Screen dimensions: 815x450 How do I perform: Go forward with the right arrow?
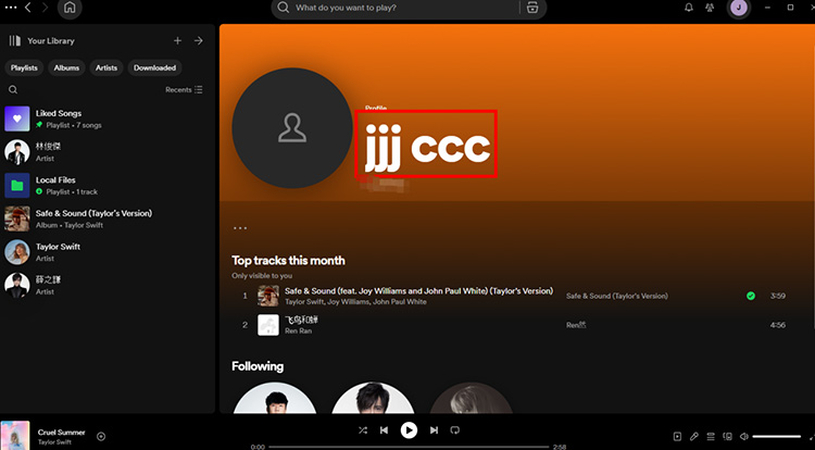coord(45,8)
